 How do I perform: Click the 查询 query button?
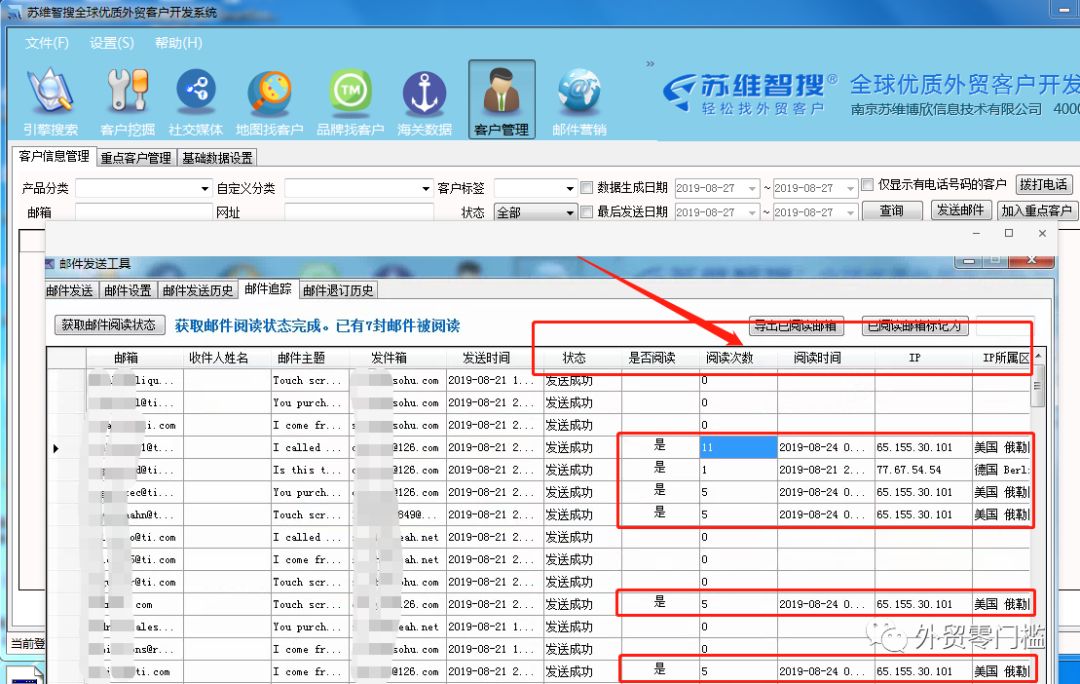pyautogui.click(x=891, y=210)
